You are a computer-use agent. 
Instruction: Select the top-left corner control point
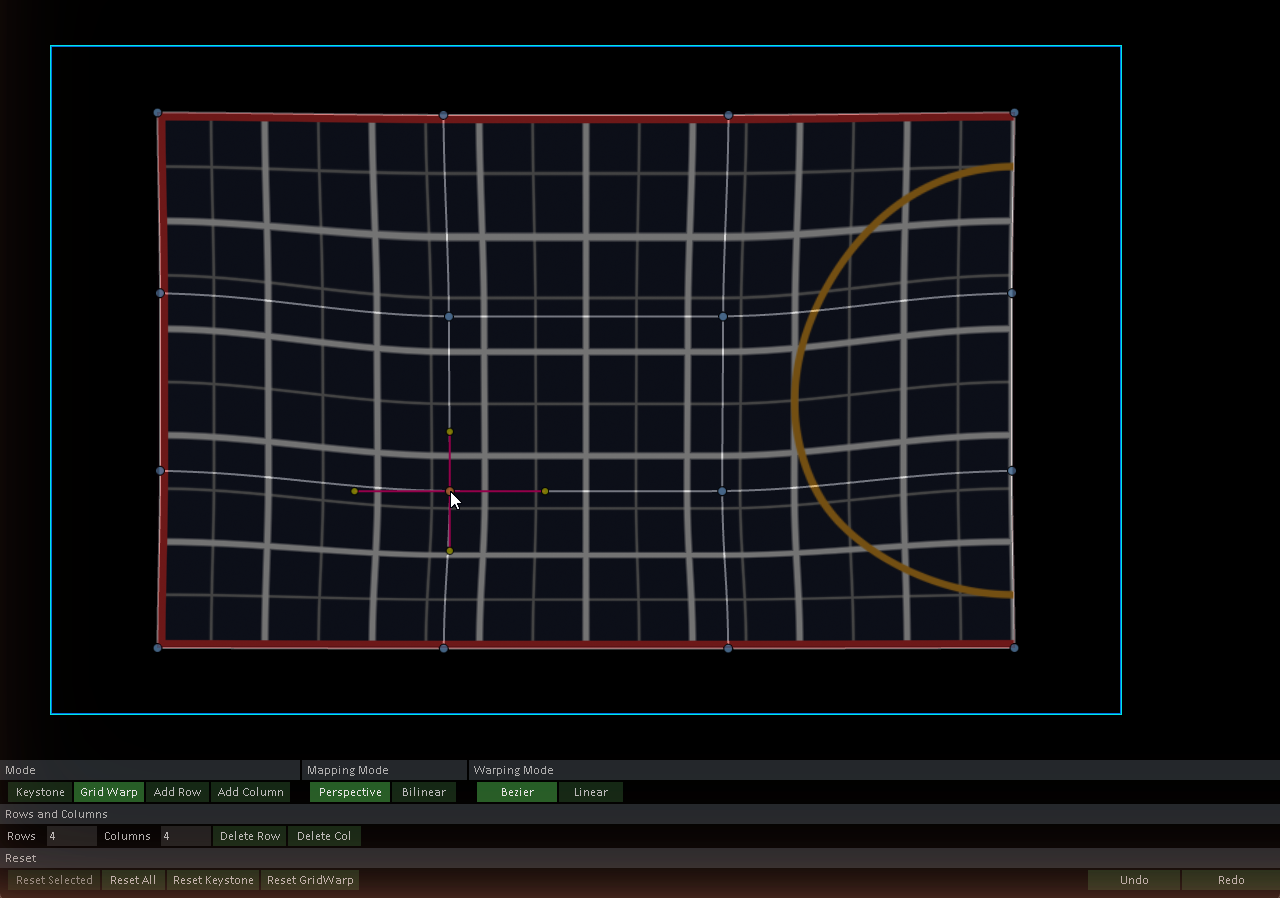click(x=158, y=113)
